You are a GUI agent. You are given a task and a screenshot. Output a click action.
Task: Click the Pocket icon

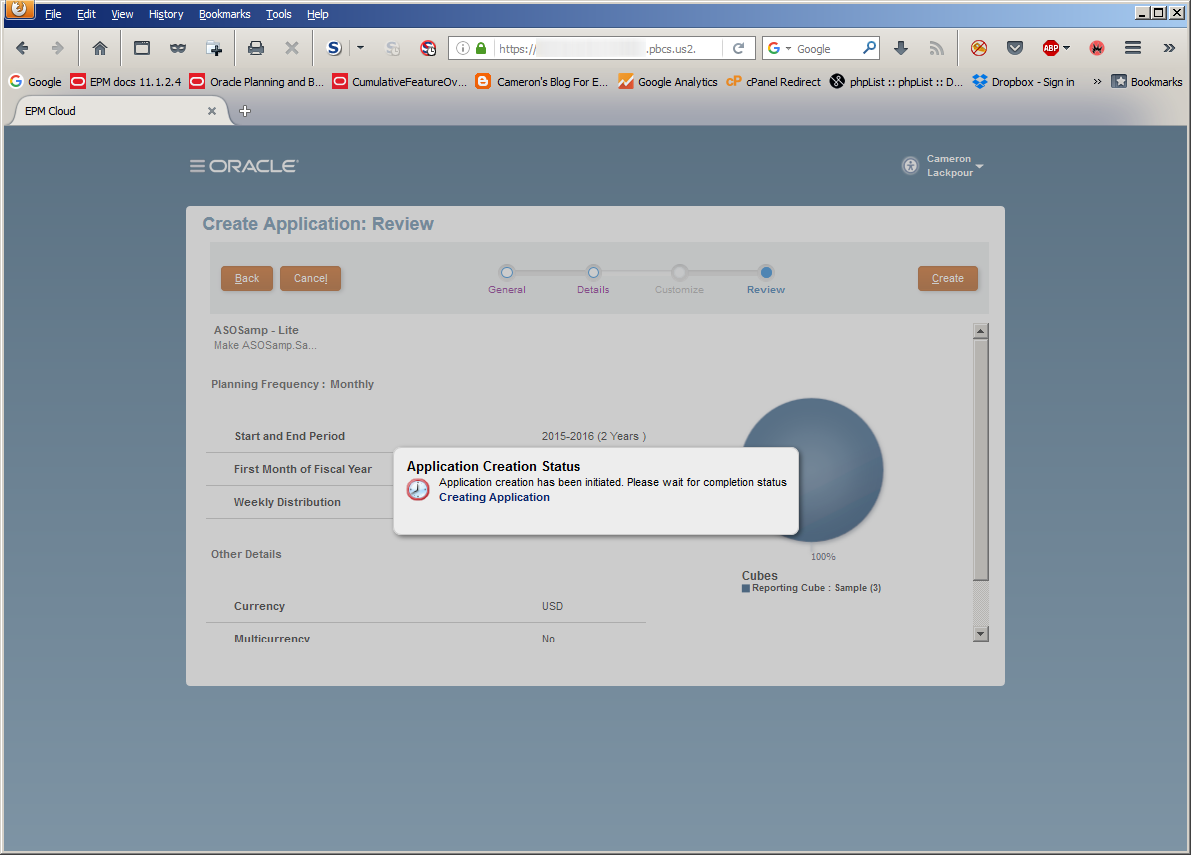1015,48
